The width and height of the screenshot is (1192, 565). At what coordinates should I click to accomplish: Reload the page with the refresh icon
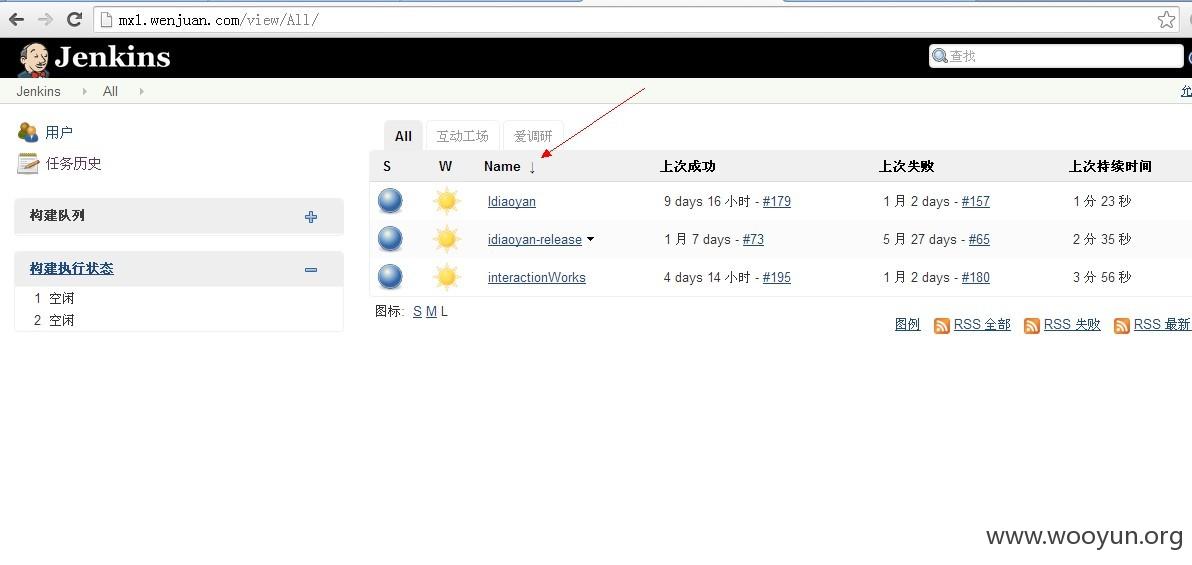click(74, 19)
